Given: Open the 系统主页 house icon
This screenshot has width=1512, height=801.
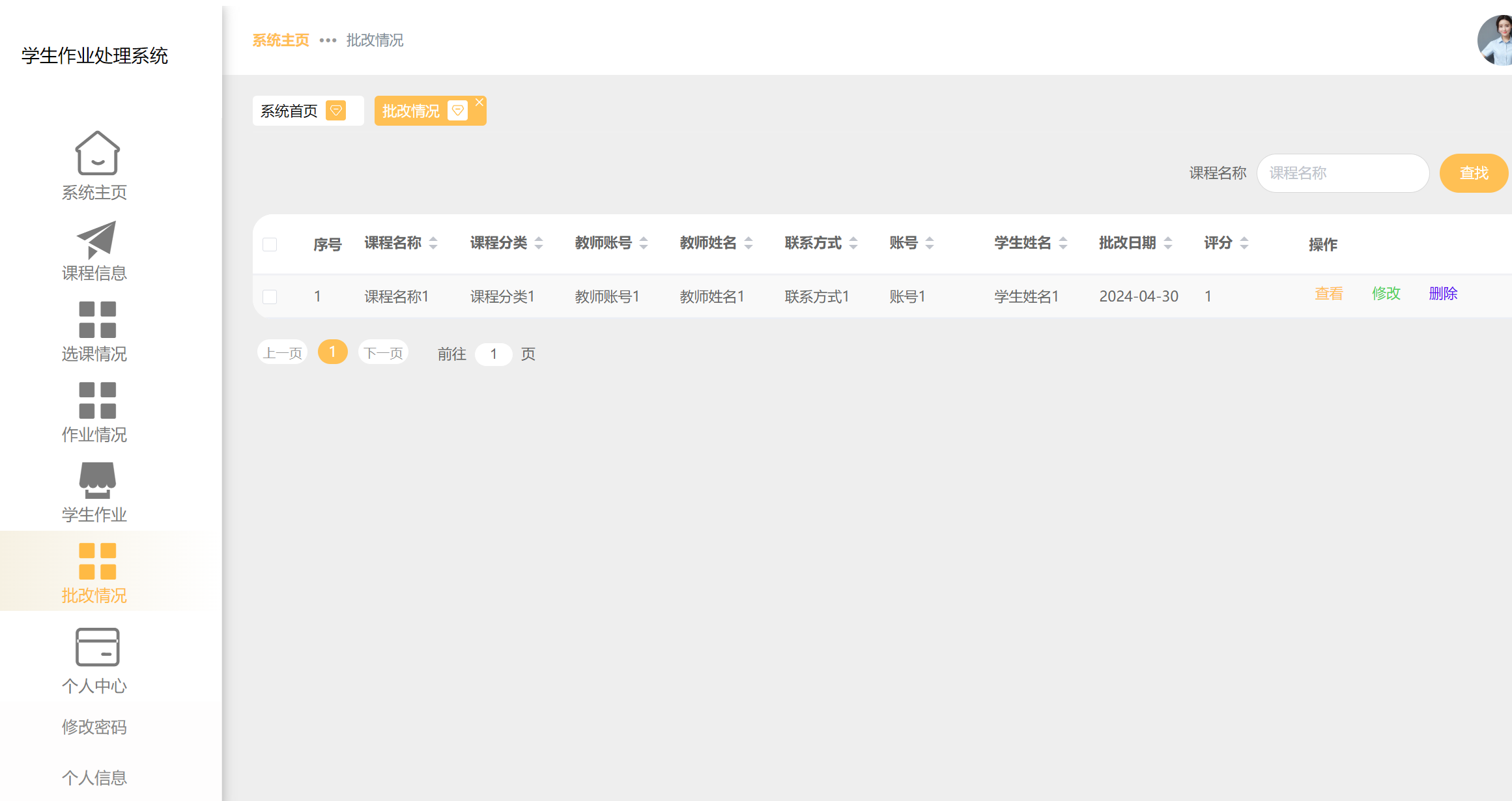Looking at the screenshot, I should 97,154.
